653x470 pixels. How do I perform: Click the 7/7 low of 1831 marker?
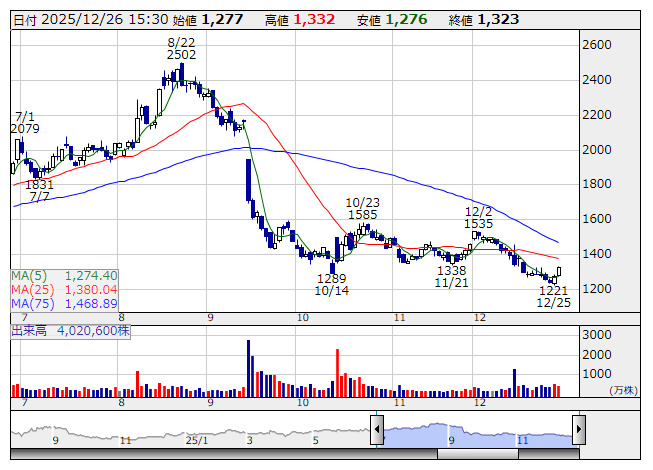[x=40, y=191]
